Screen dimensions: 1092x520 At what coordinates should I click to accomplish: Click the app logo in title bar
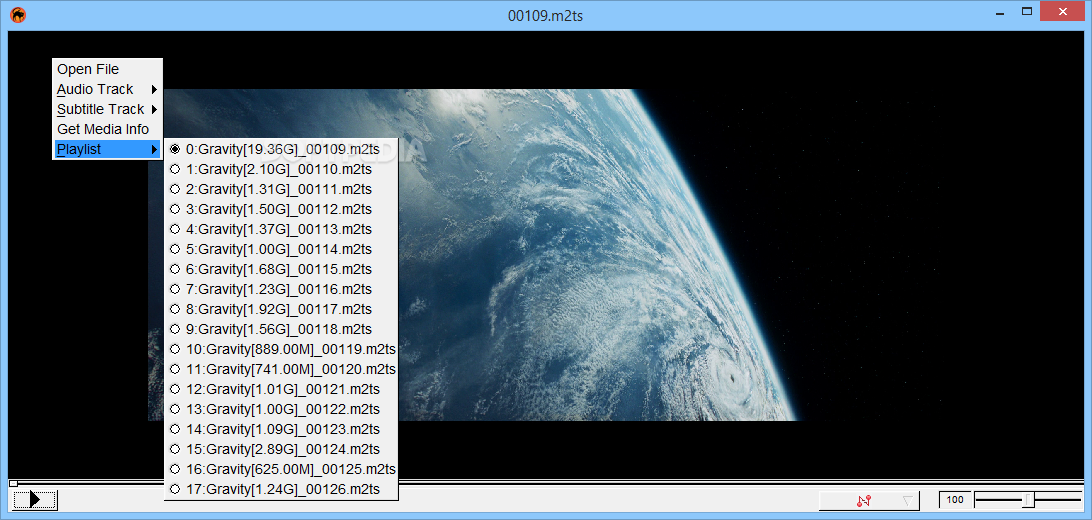coord(18,14)
